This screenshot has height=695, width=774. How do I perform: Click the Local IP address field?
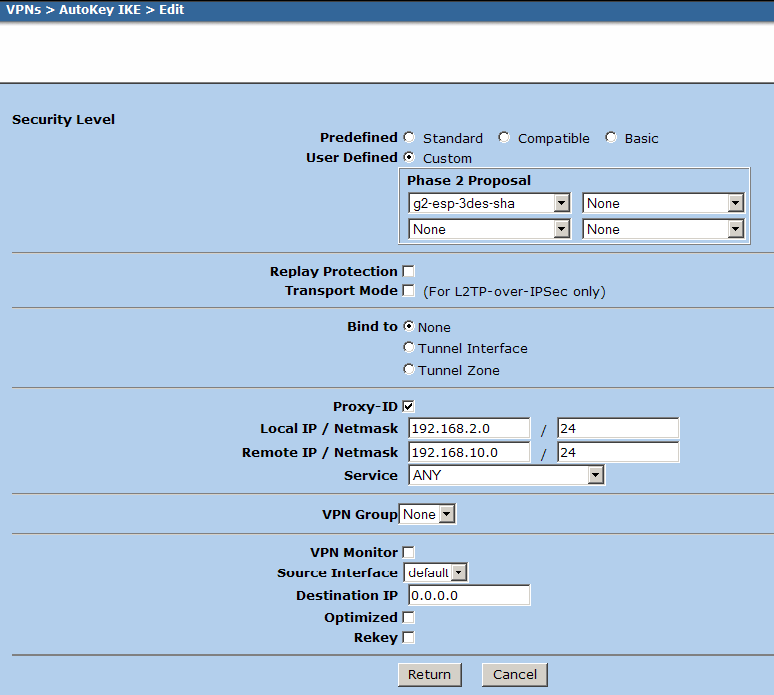[469, 429]
